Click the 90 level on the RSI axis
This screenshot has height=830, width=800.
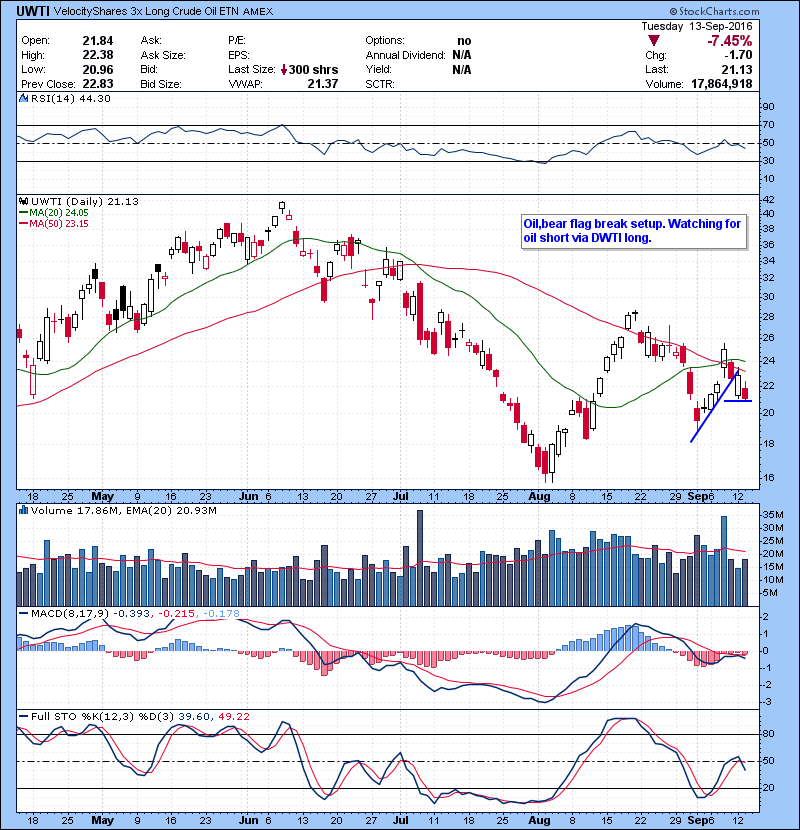point(769,106)
